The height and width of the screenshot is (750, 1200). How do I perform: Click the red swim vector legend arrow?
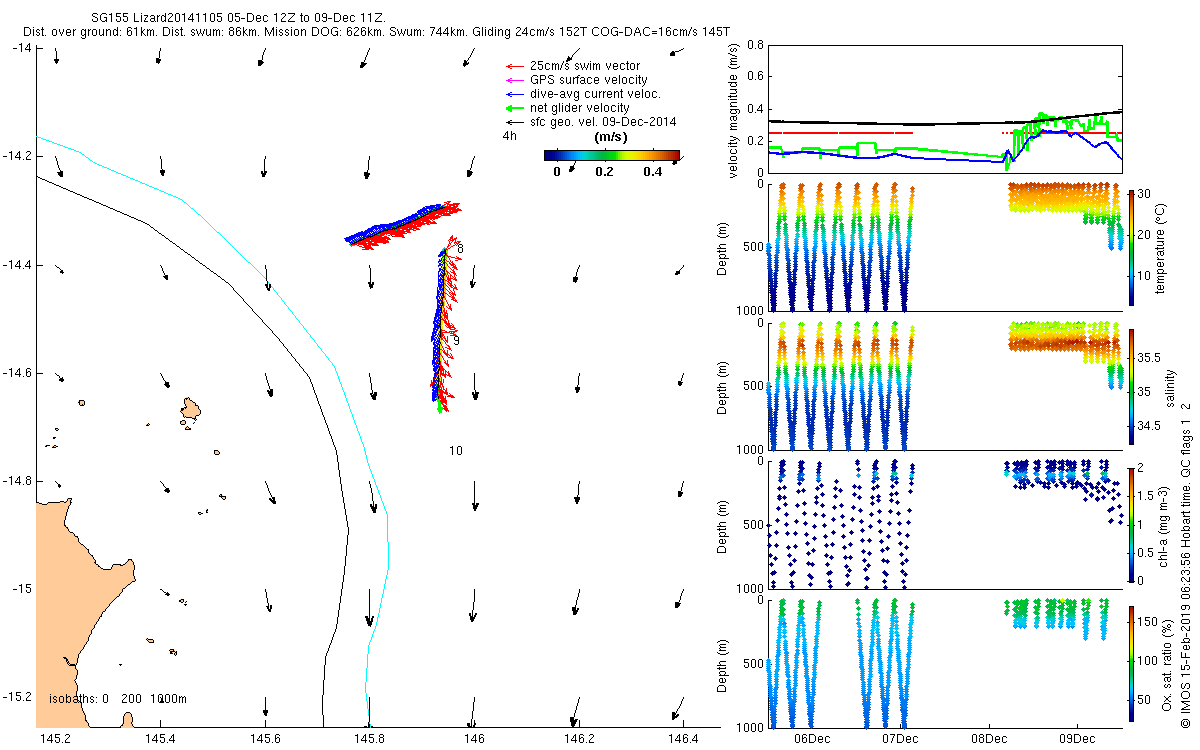point(514,66)
